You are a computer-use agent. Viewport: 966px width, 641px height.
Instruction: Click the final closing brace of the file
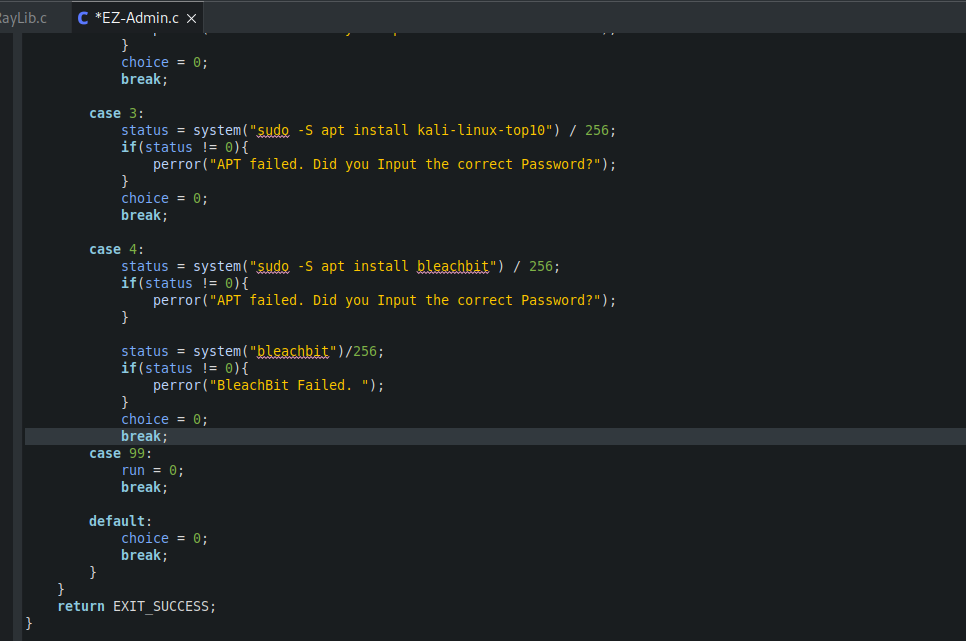coord(29,623)
